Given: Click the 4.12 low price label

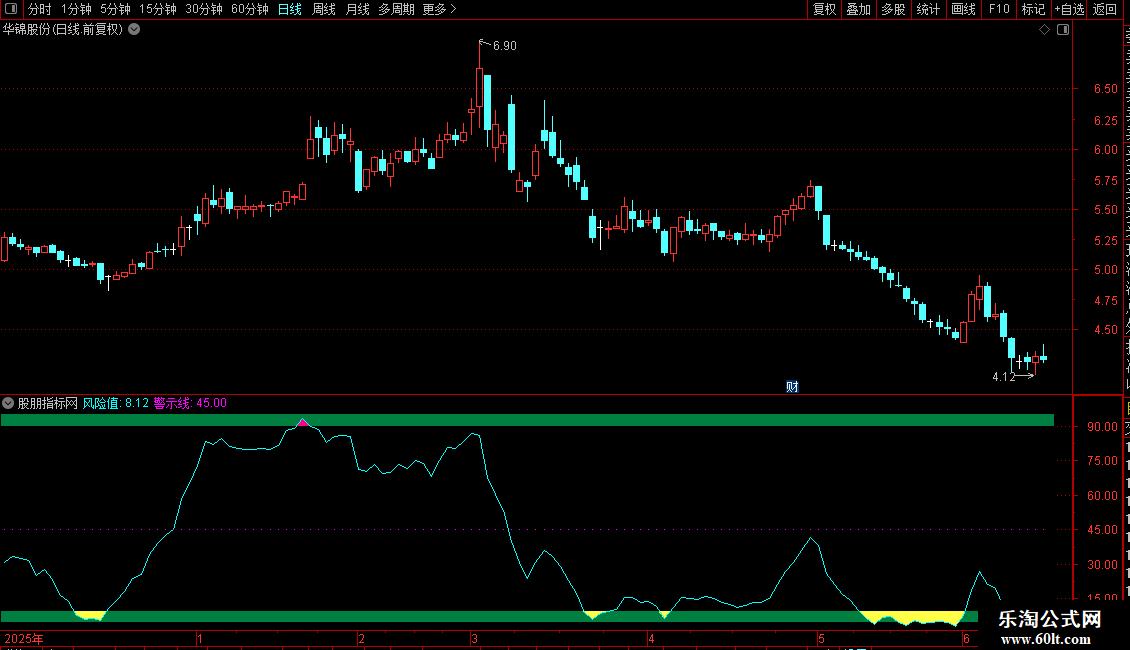Looking at the screenshot, I should (x=1004, y=377).
